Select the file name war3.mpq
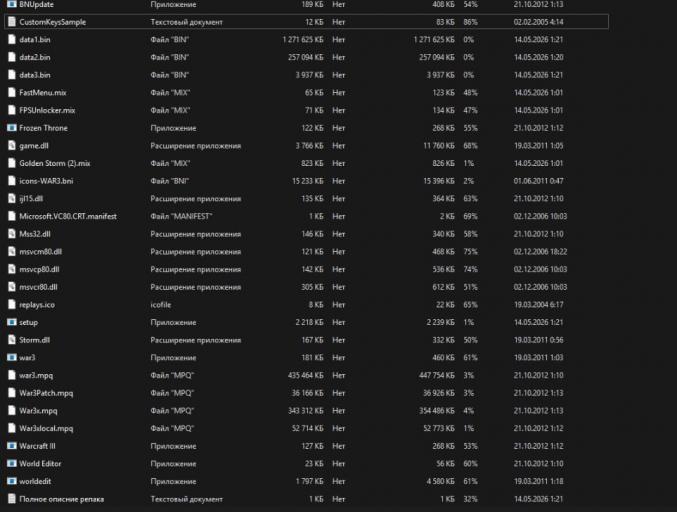Viewport: 677px width, 512px height. tap(36, 376)
